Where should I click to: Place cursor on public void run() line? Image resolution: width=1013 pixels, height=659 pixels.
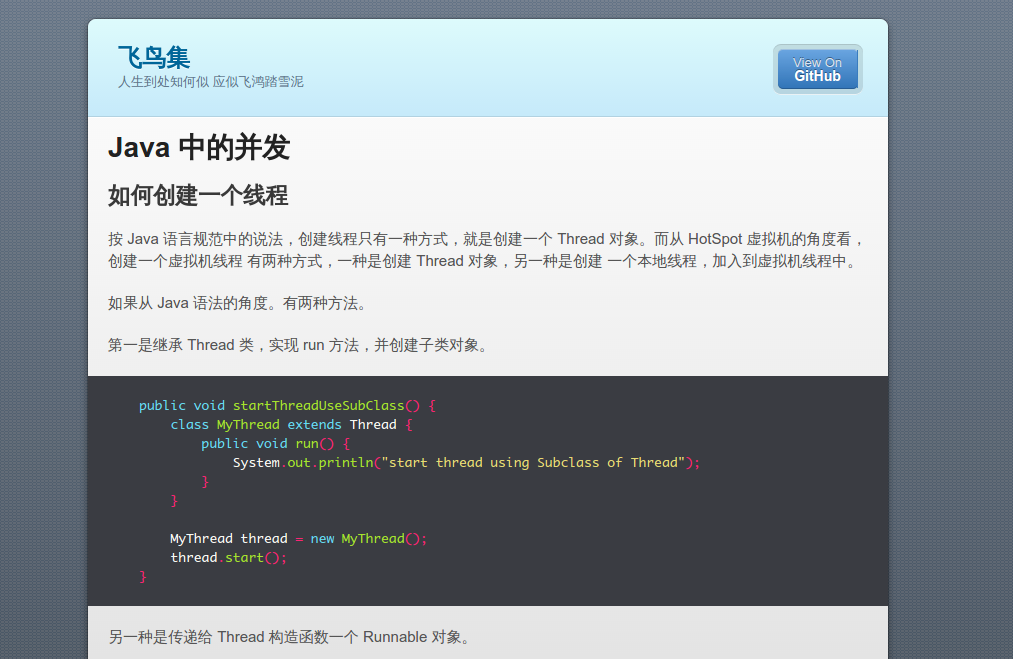click(x=275, y=444)
